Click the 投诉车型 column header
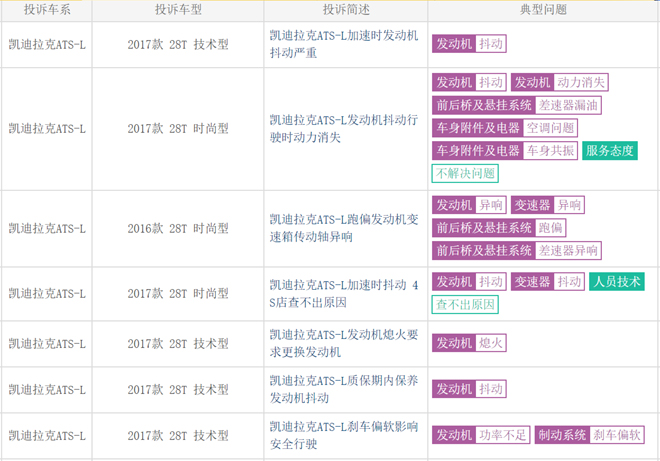 point(178,9)
